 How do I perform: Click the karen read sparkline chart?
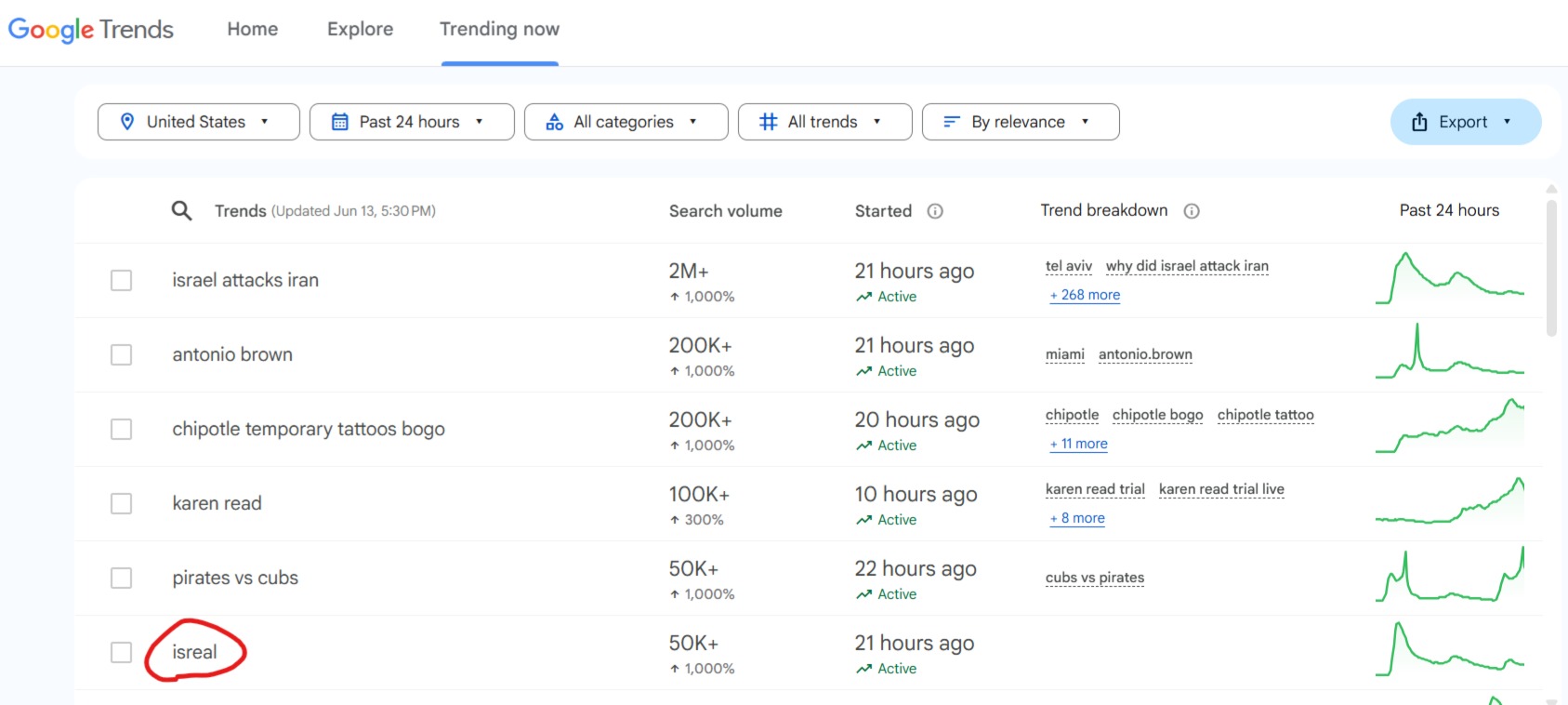point(1450,500)
